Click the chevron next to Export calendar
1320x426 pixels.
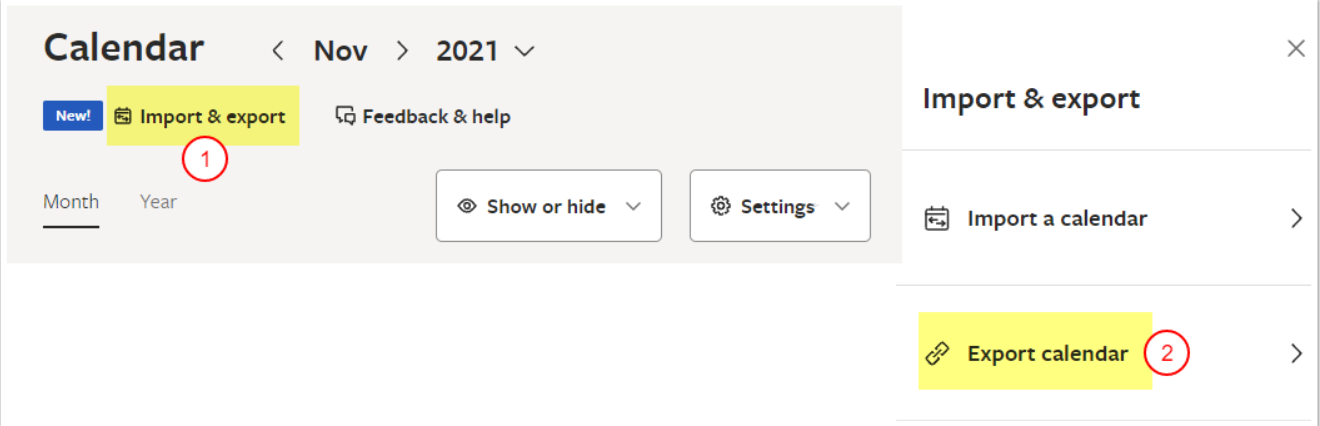pyautogui.click(x=1297, y=354)
